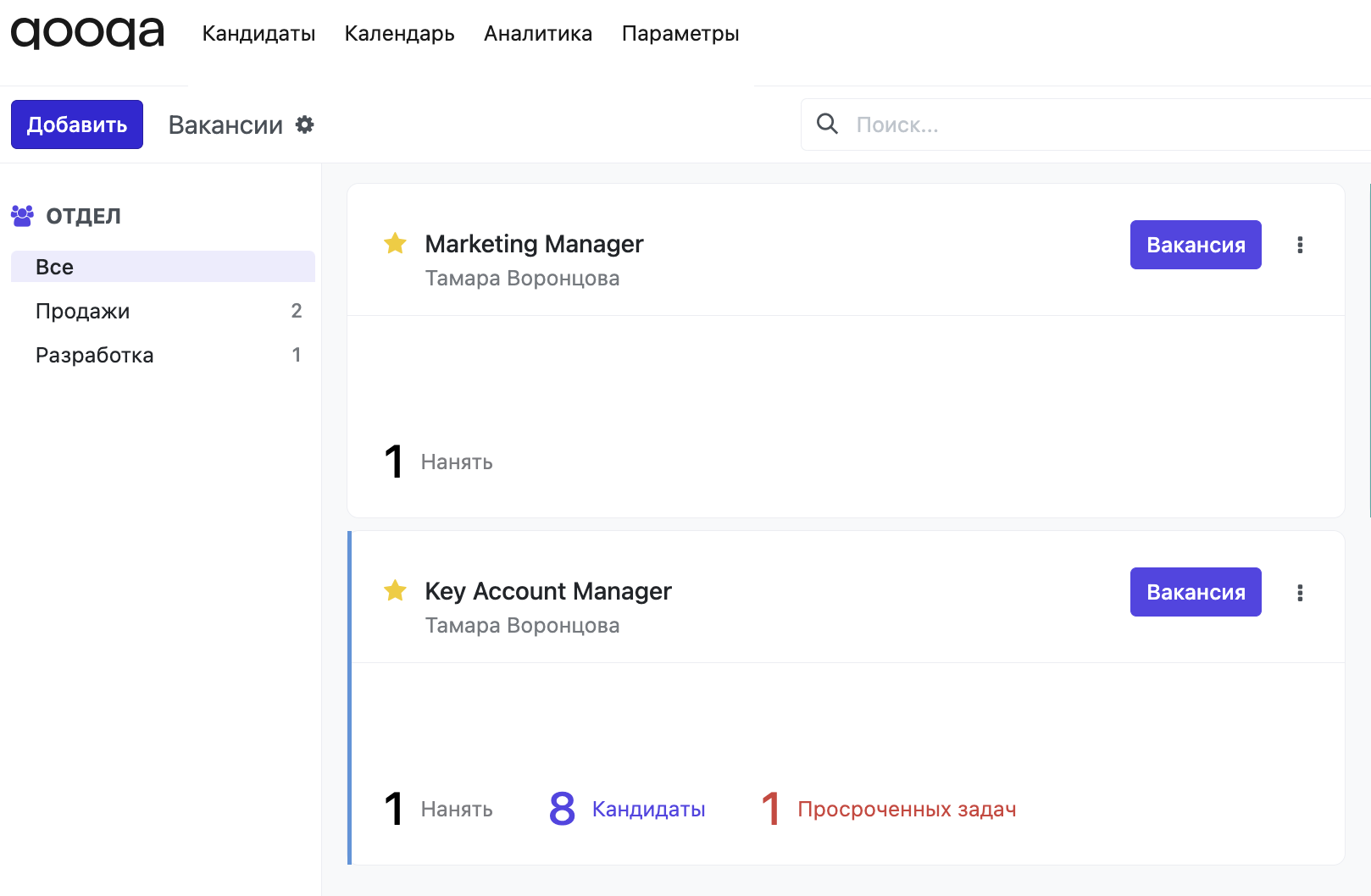Screen dimensions: 1371x896
Task: Click the Отдел people group icon
Action: [x=22, y=216]
